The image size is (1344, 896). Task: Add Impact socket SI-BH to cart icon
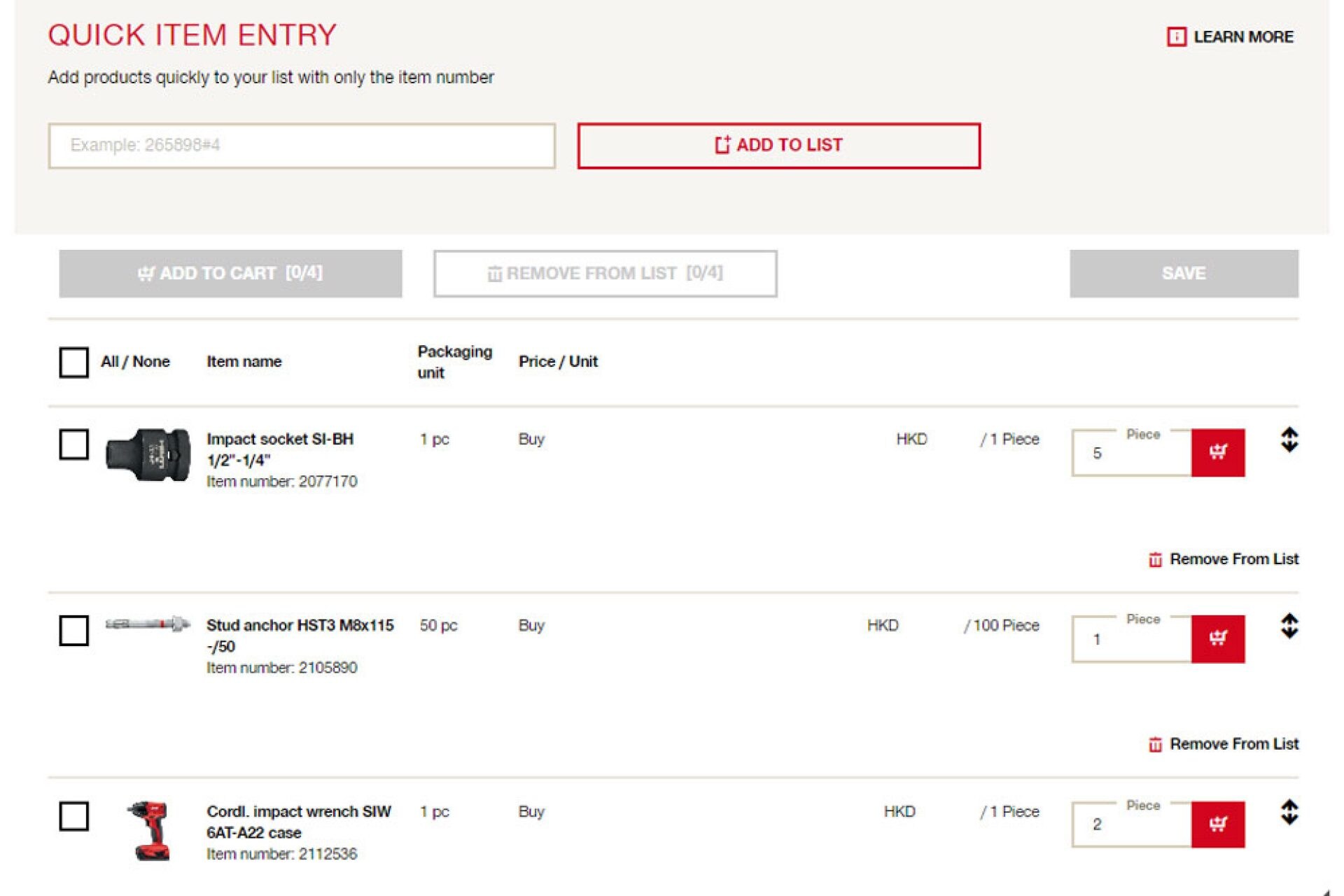click(1218, 452)
